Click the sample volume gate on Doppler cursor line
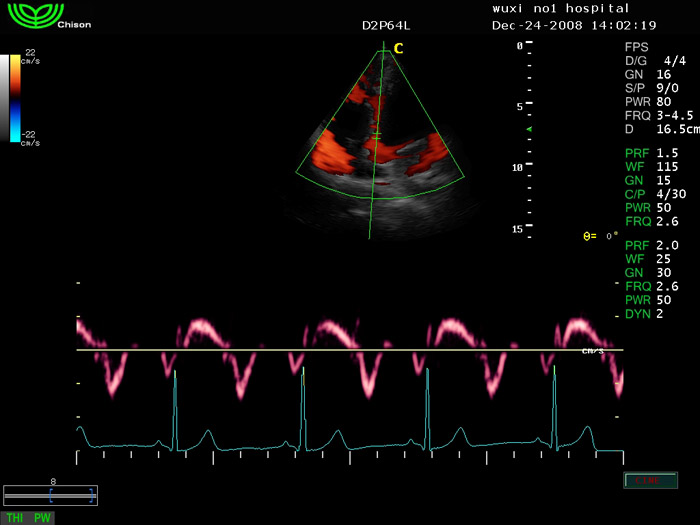The image size is (700, 525). click(x=377, y=135)
